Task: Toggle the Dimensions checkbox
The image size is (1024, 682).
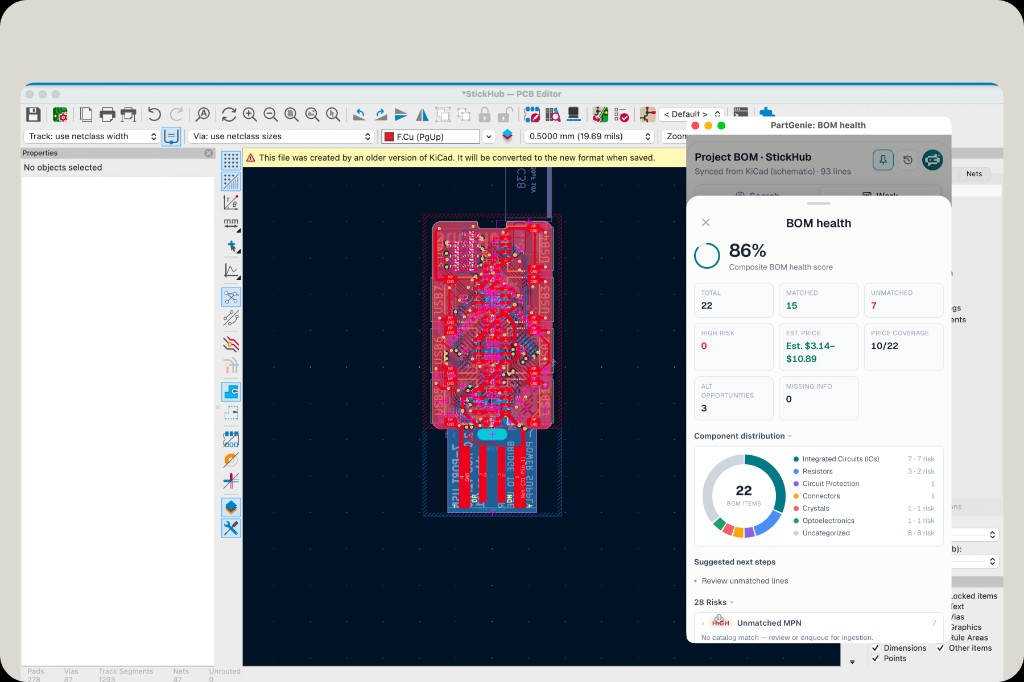Action: coord(876,648)
